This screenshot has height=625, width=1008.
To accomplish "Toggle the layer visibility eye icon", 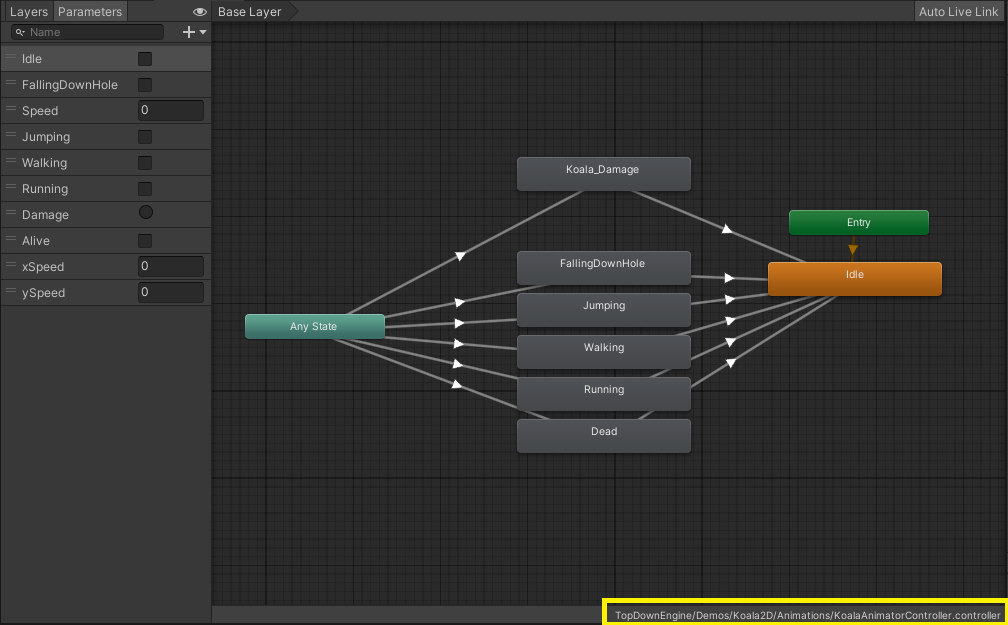I will 200,12.
